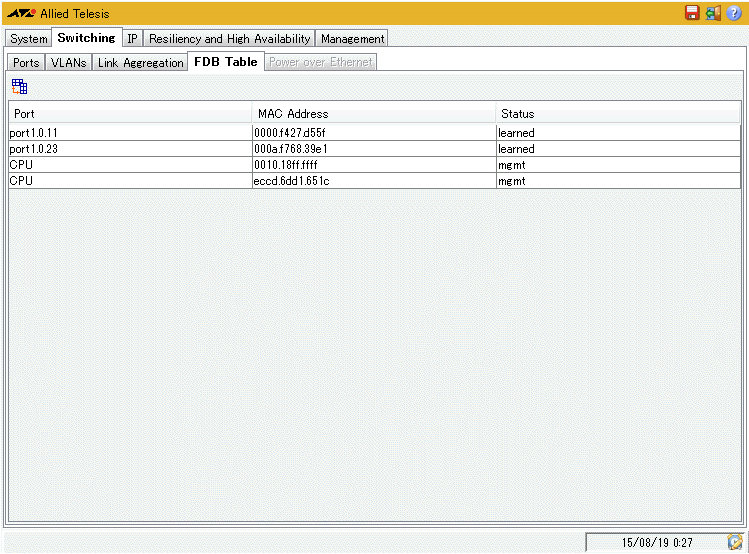Open Resiliency and High Availability tab
This screenshot has height=554, width=749.
(230, 39)
